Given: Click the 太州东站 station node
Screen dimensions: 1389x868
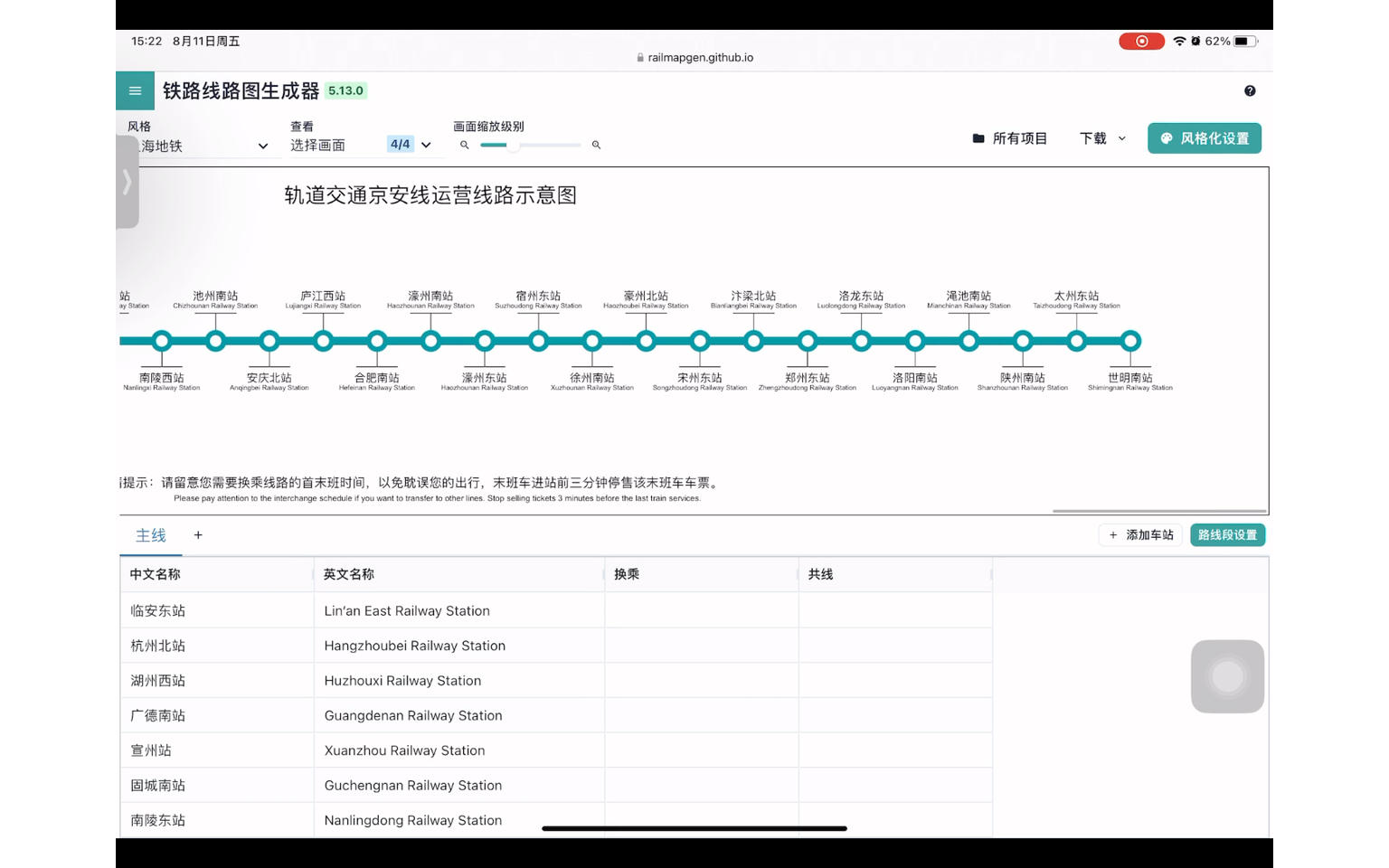Looking at the screenshot, I should 1076,341.
